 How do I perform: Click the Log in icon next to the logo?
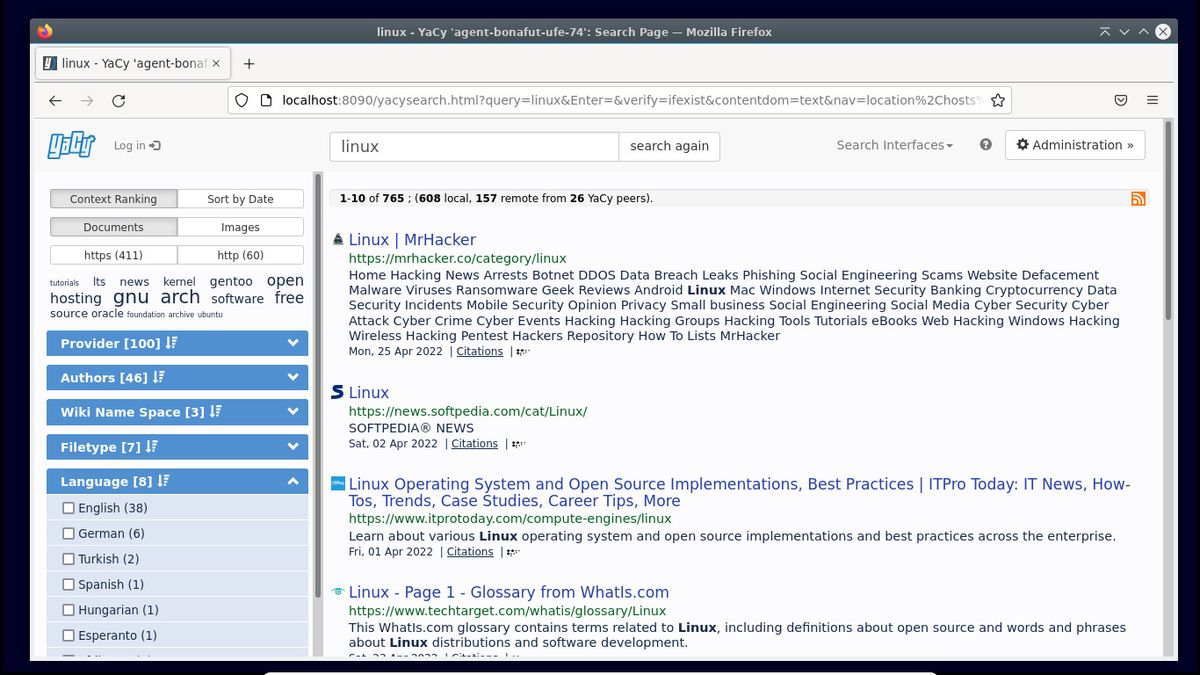[x=137, y=145]
